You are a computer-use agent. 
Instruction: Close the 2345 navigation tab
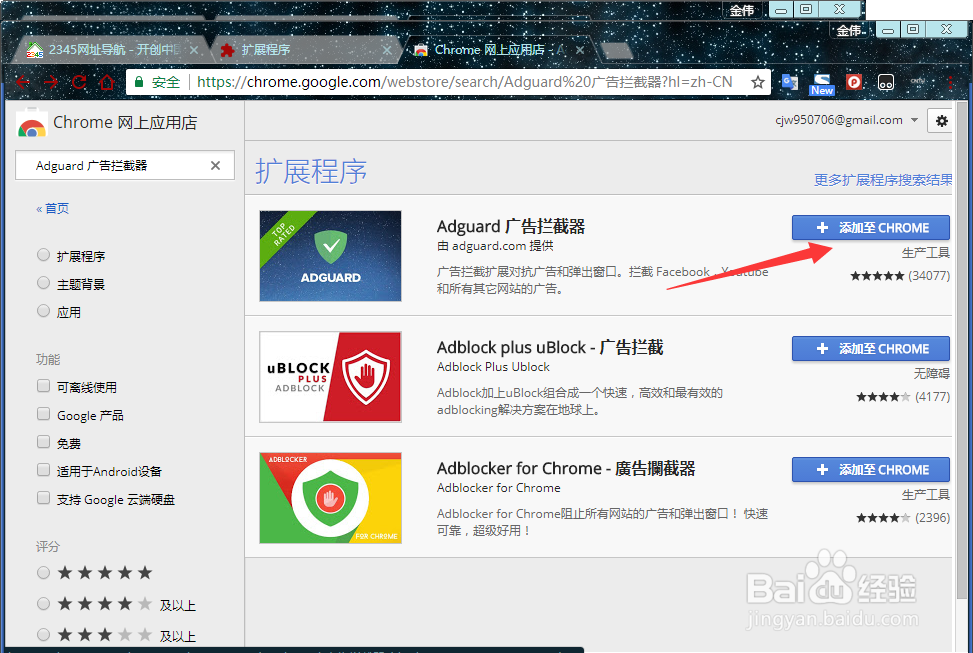coord(194,50)
